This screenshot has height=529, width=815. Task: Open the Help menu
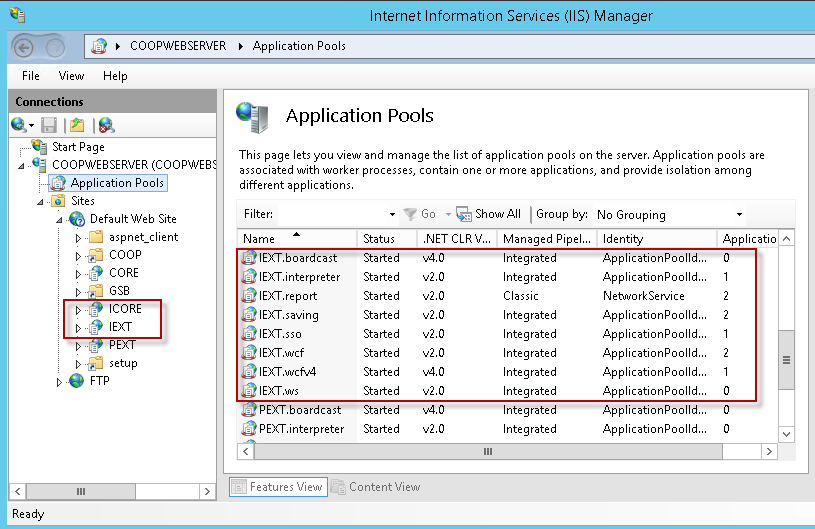tap(115, 76)
